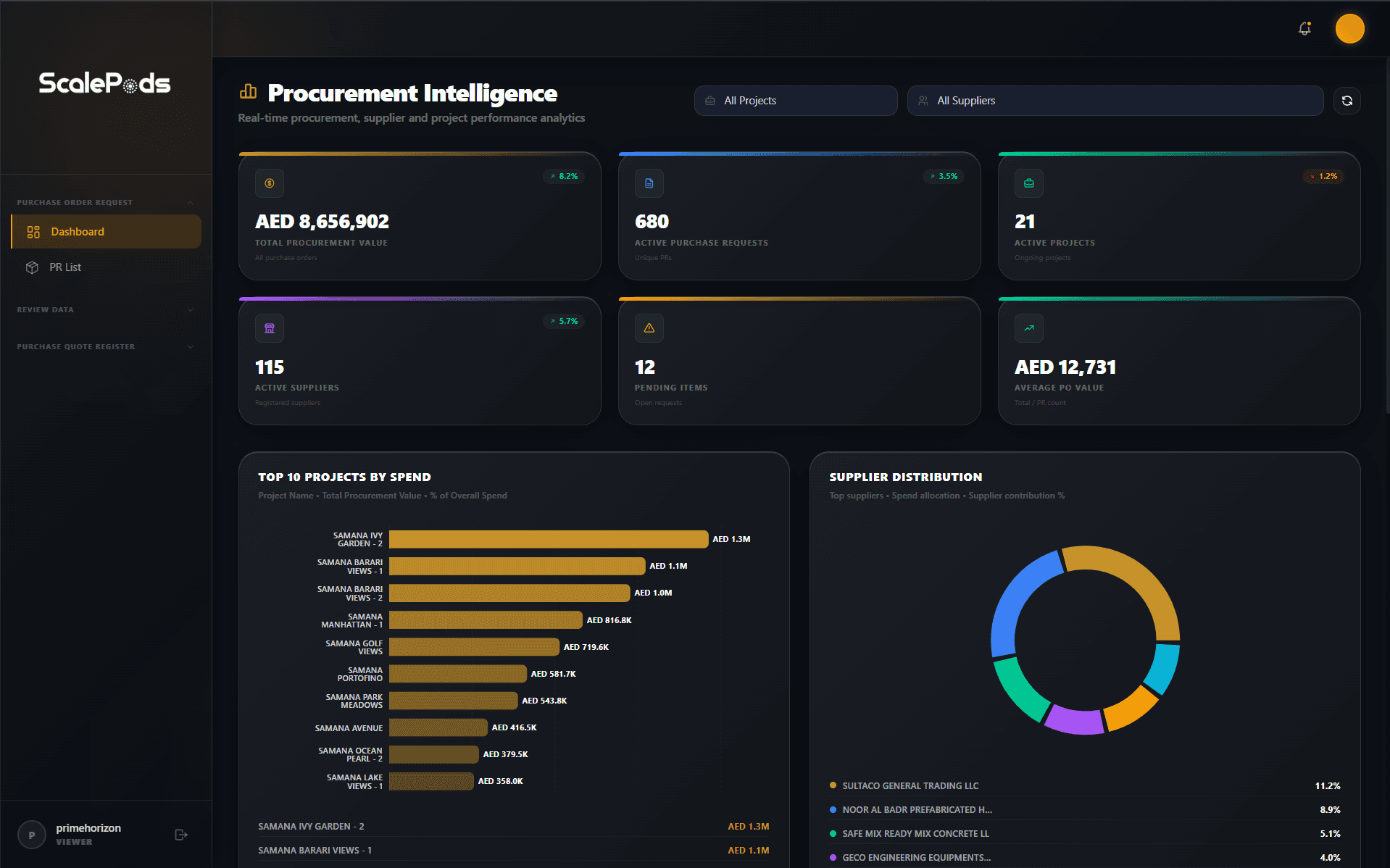Click the Samana Golf Views bar
This screenshot has height=868, width=1390.
pyautogui.click(x=474, y=646)
